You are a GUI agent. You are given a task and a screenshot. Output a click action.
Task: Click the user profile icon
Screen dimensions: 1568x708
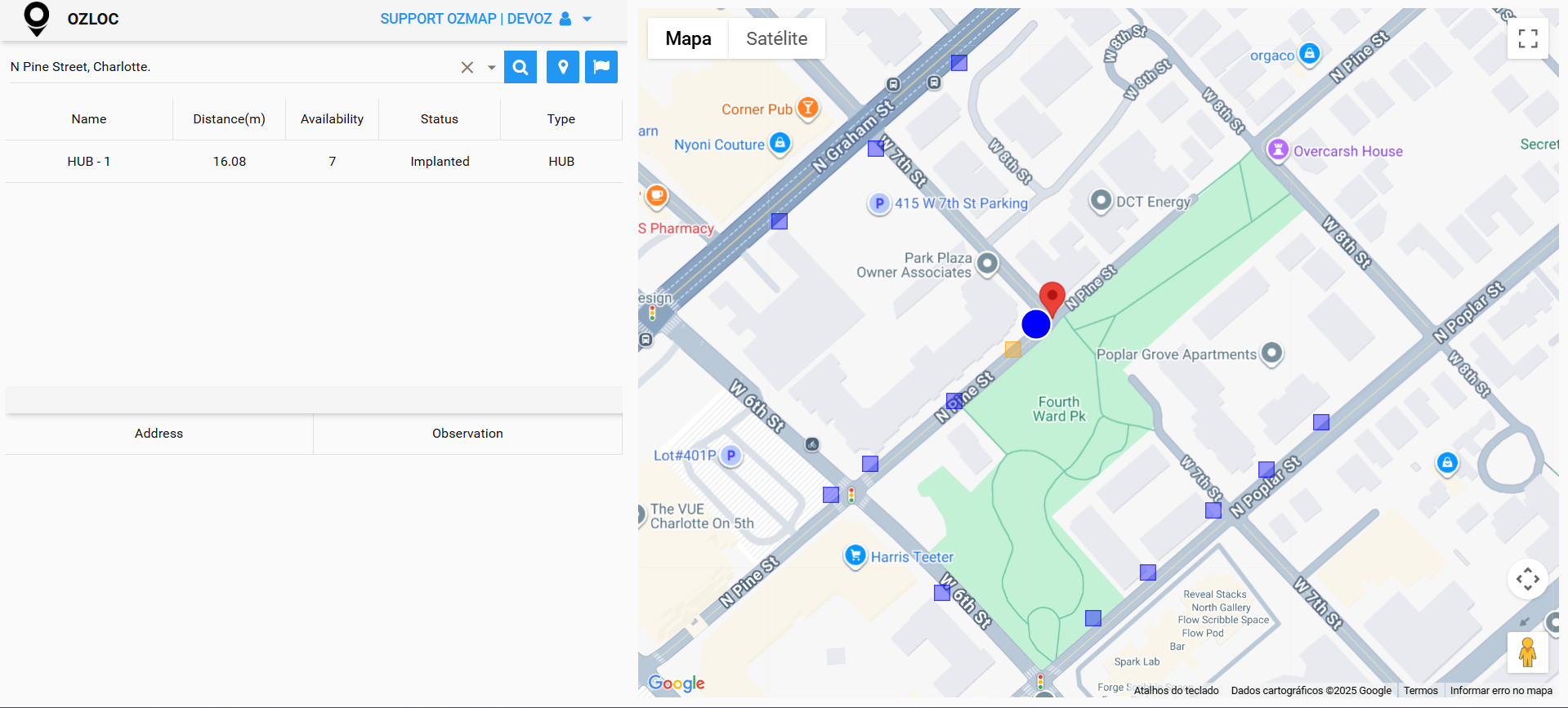(565, 19)
